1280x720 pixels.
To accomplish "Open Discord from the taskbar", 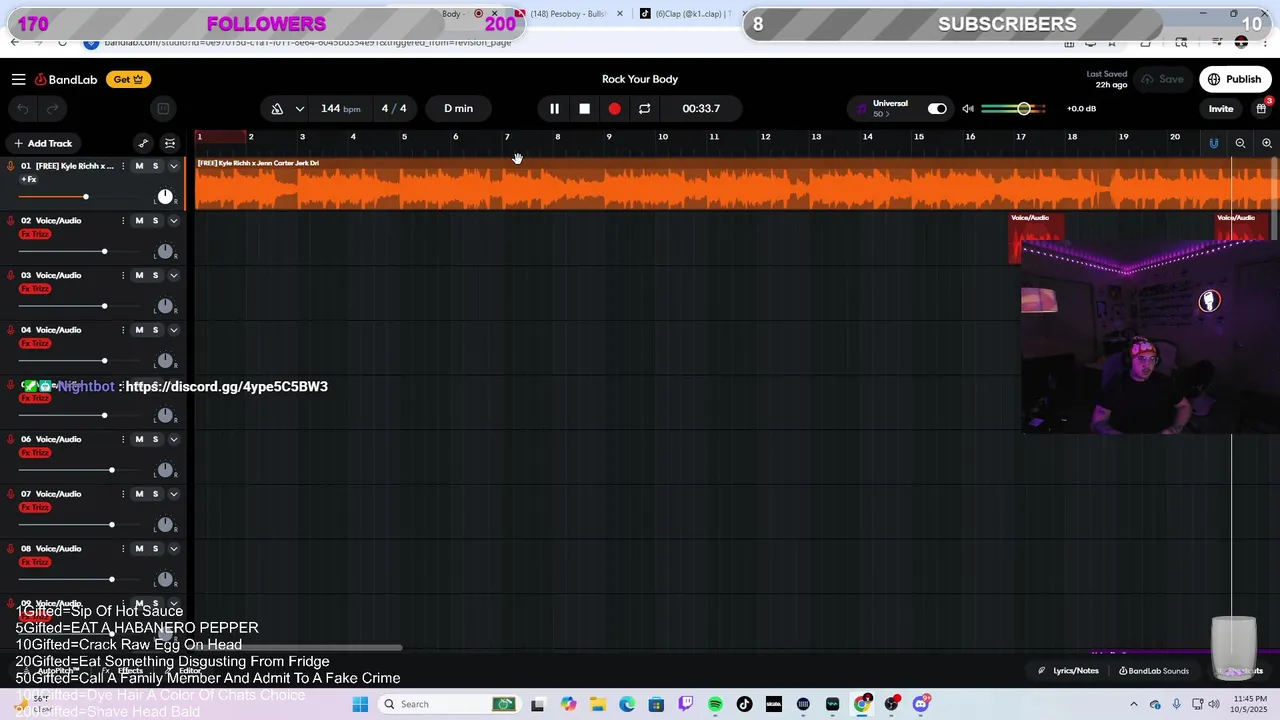I will [920, 704].
